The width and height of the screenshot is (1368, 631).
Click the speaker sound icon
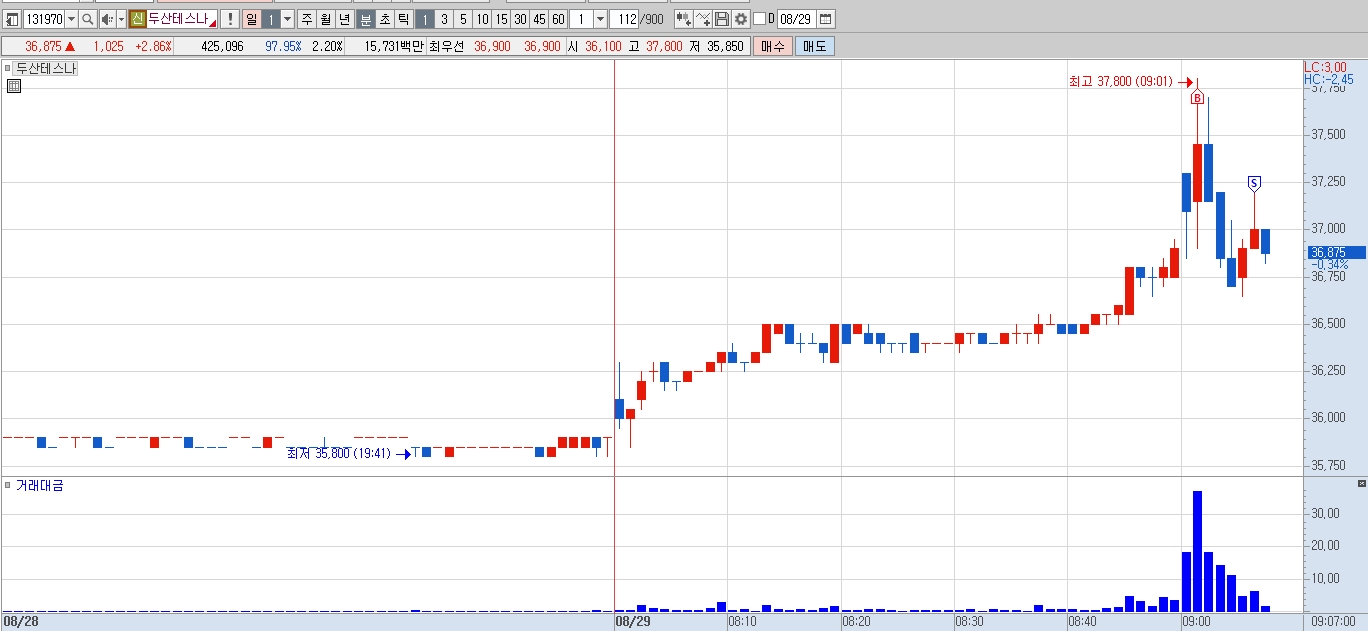point(107,19)
